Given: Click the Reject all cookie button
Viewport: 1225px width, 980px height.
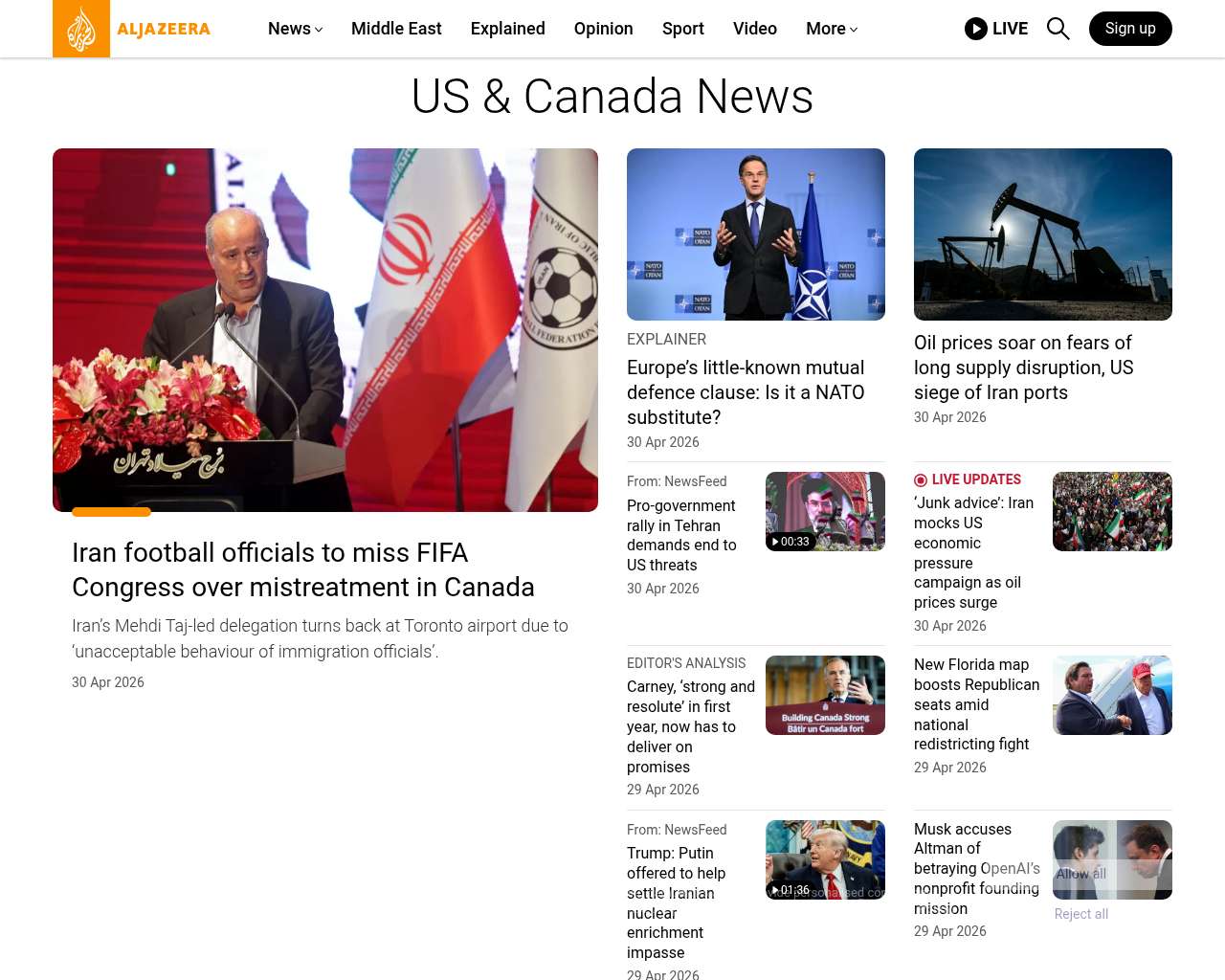Looking at the screenshot, I should pyautogui.click(x=1081, y=914).
